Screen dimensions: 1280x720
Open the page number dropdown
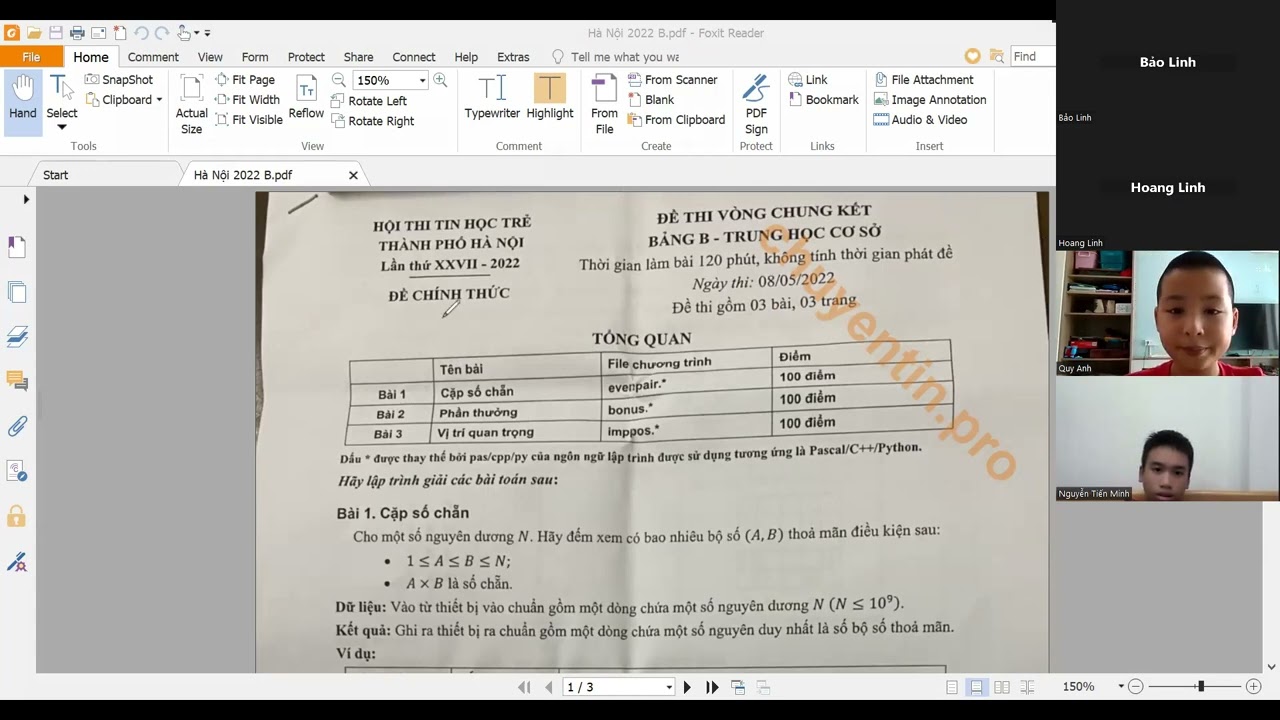(669, 687)
